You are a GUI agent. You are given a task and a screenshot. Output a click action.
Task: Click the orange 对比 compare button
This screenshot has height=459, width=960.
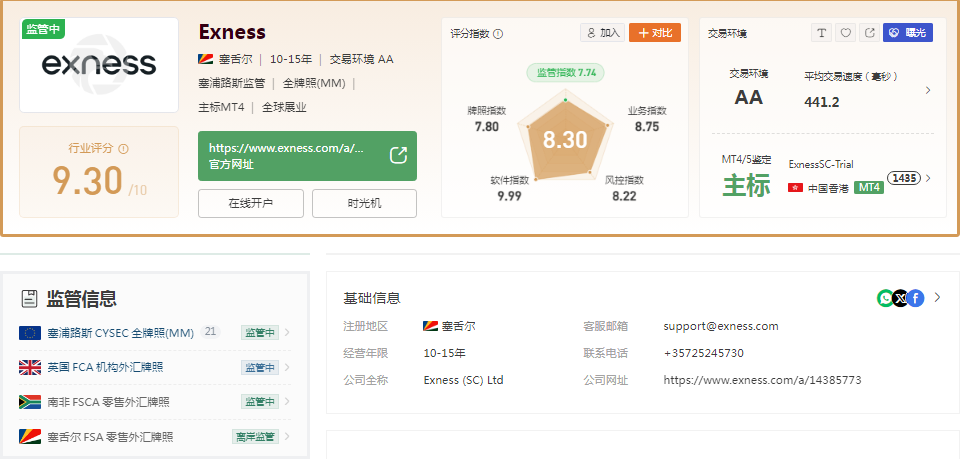[x=654, y=33]
